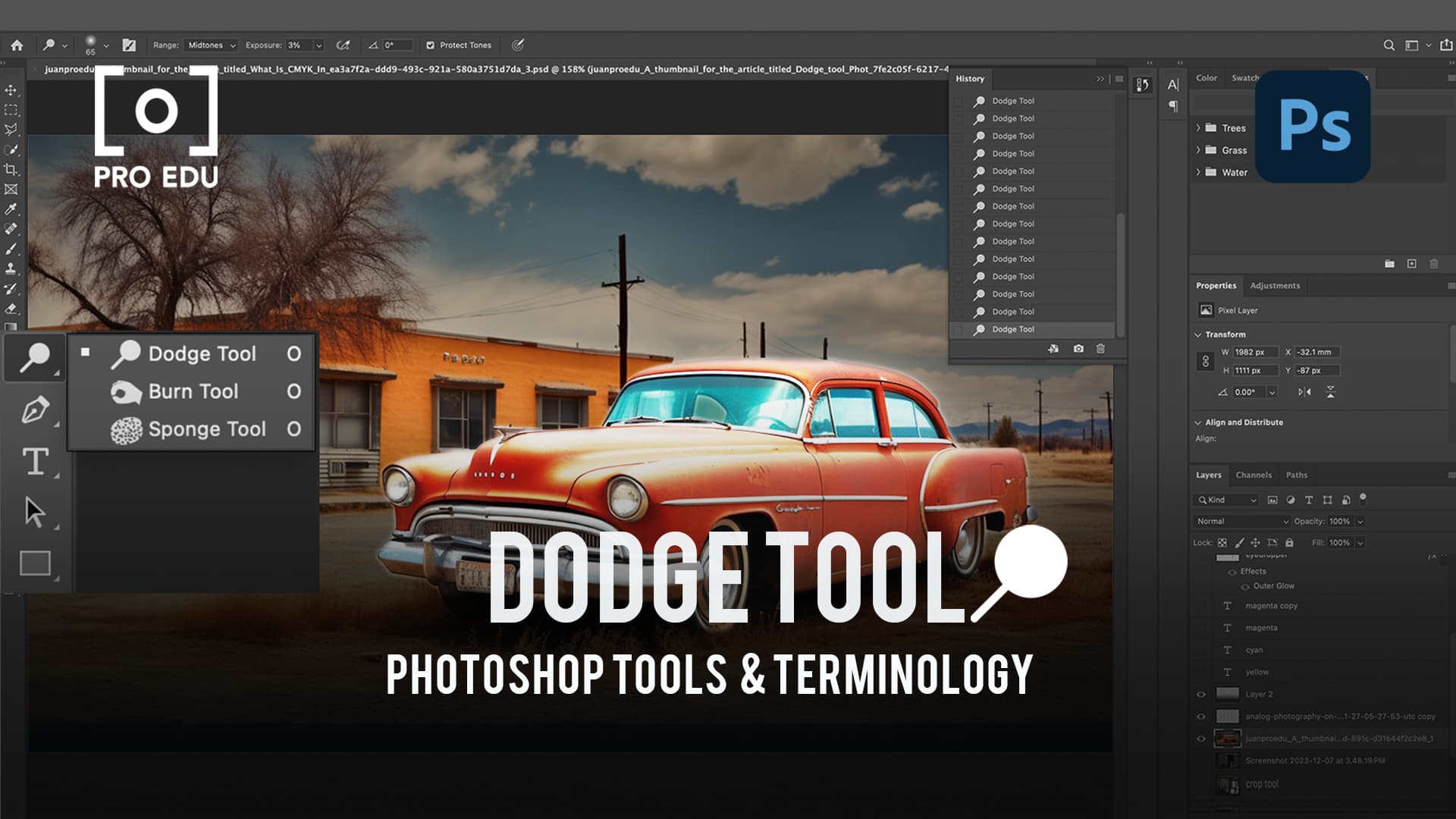Open the Opacity slider in the Layers panel
This screenshot has height=819, width=1456.
1360,522
